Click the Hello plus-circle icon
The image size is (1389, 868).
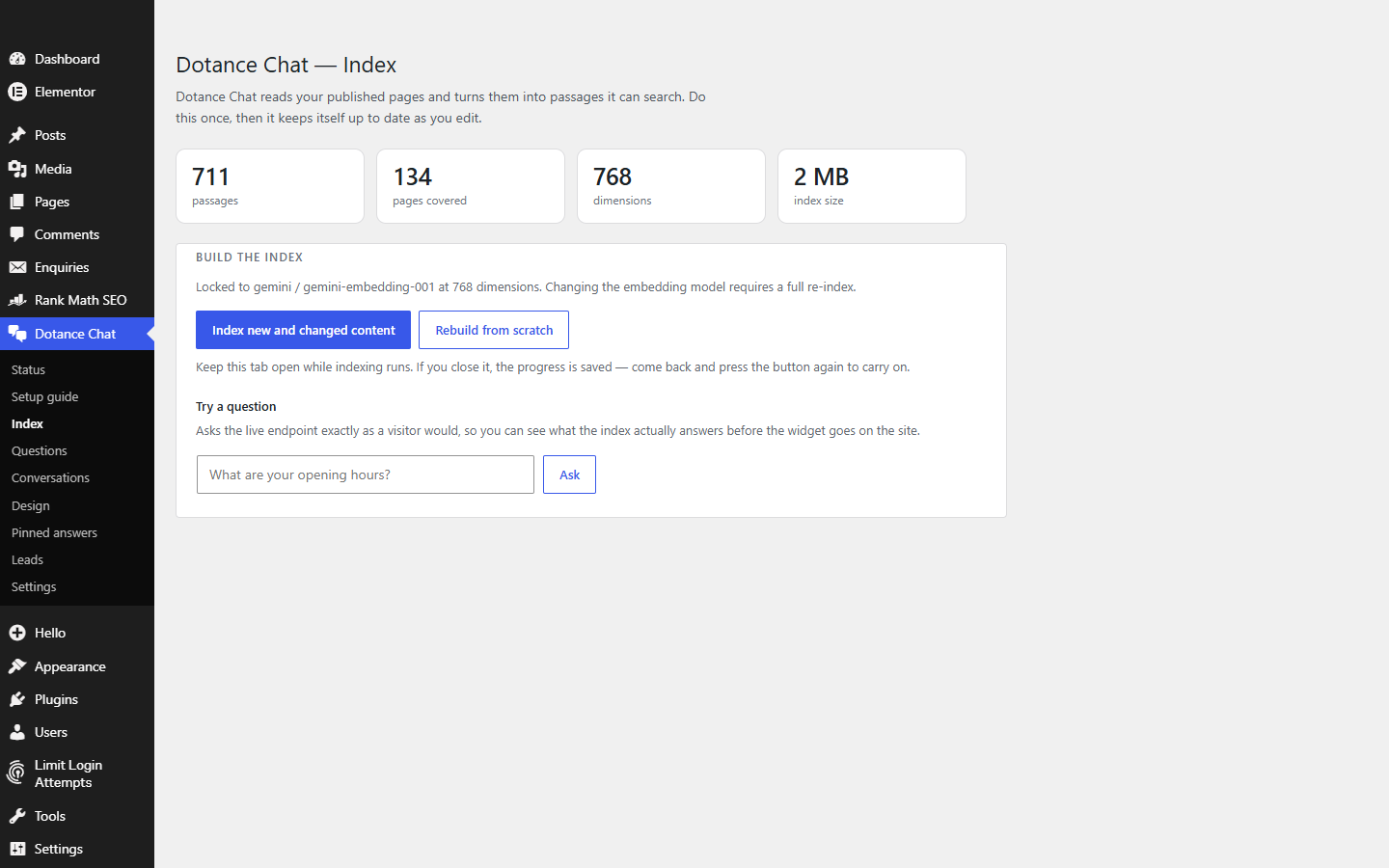point(17,633)
